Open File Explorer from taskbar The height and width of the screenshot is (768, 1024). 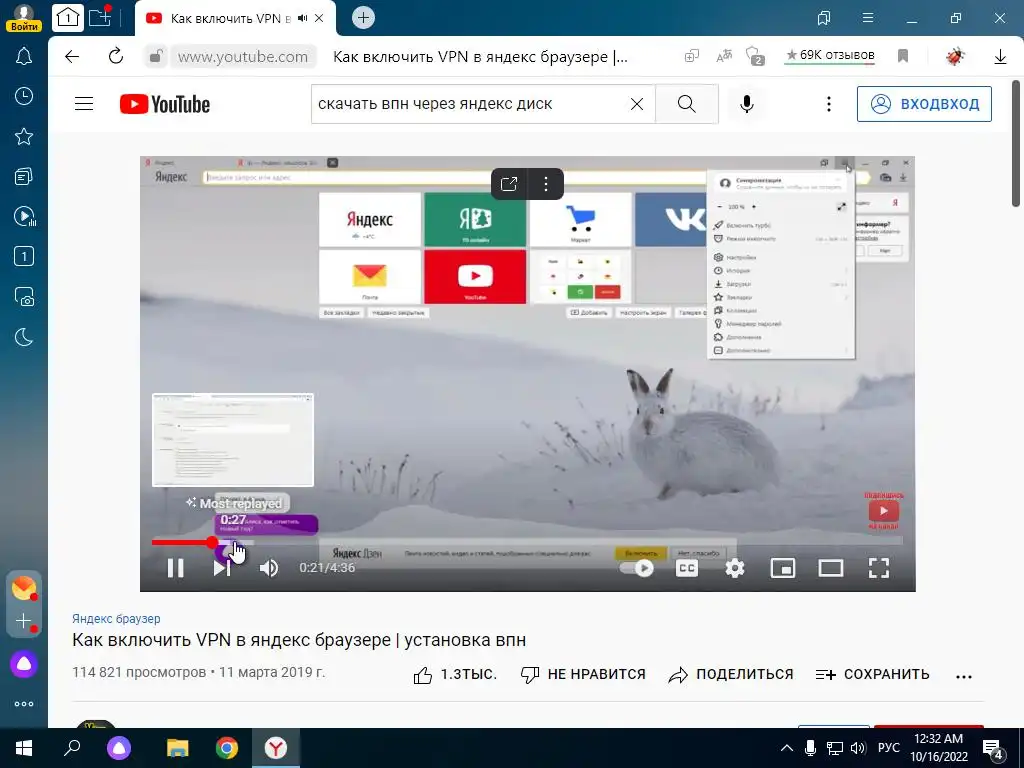(177, 748)
